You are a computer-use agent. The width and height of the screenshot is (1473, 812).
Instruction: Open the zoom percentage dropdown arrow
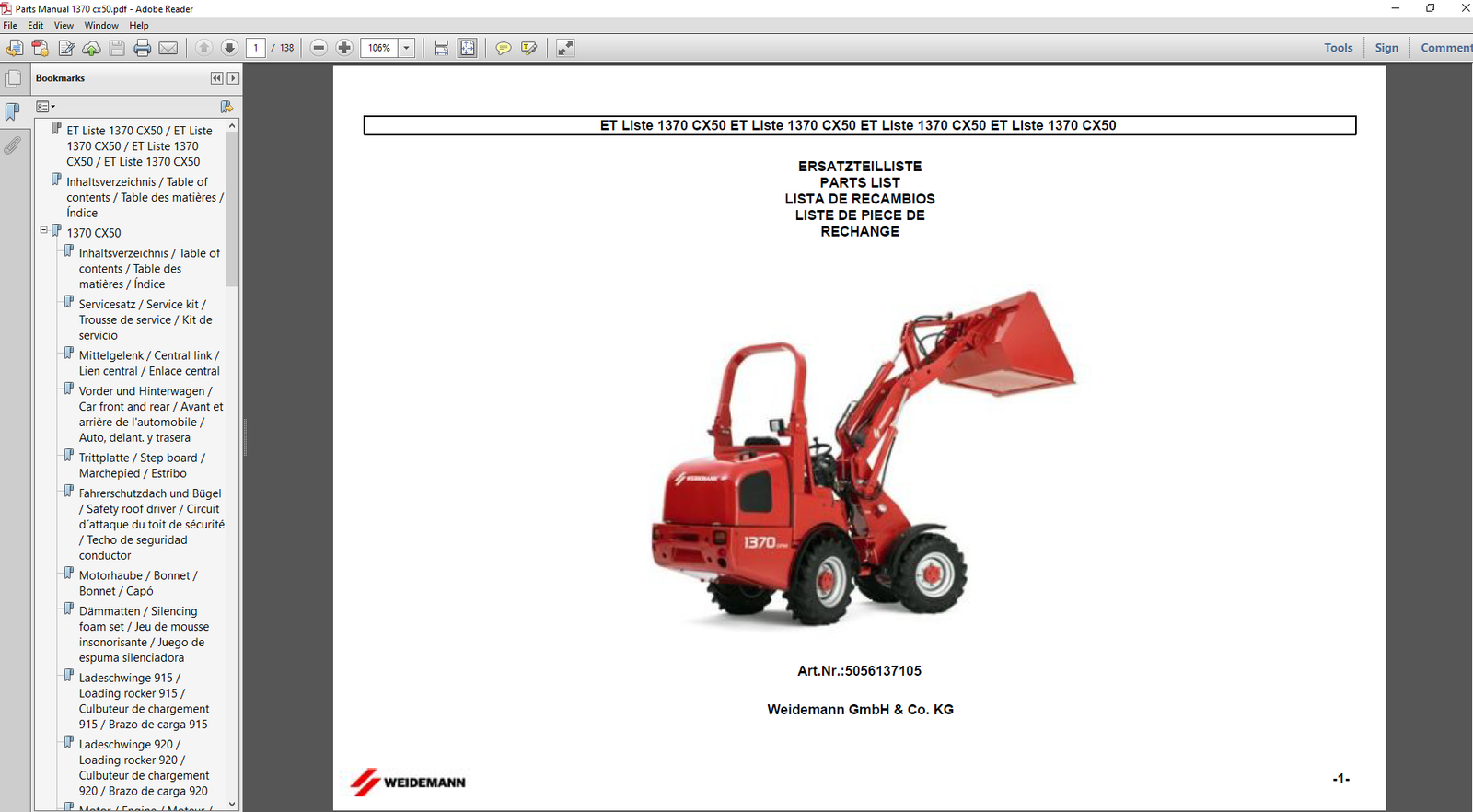406,48
